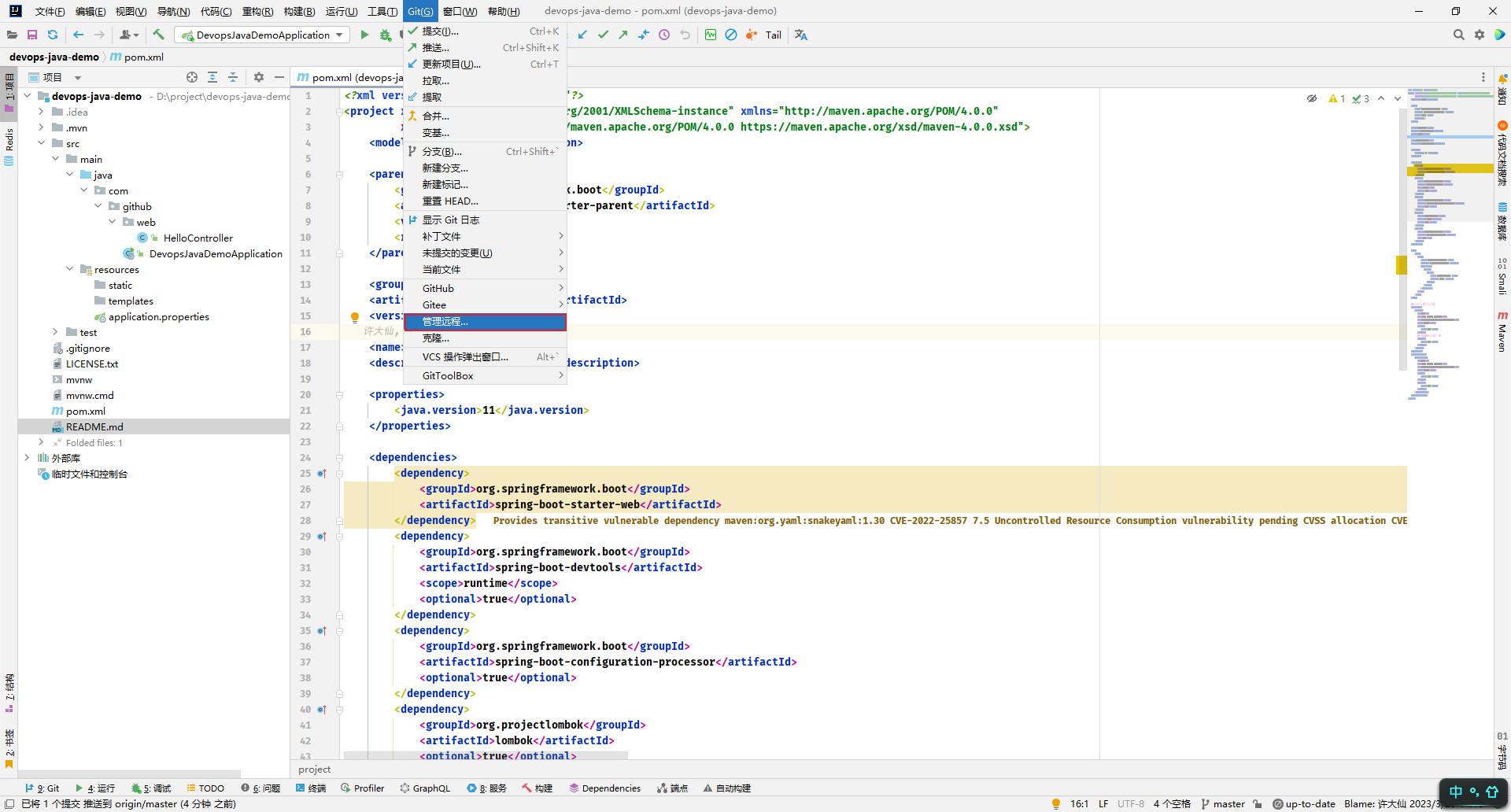Open the GitHub submenu in Git menu
Screen dimensions: 1511x812
[x=486, y=288]
